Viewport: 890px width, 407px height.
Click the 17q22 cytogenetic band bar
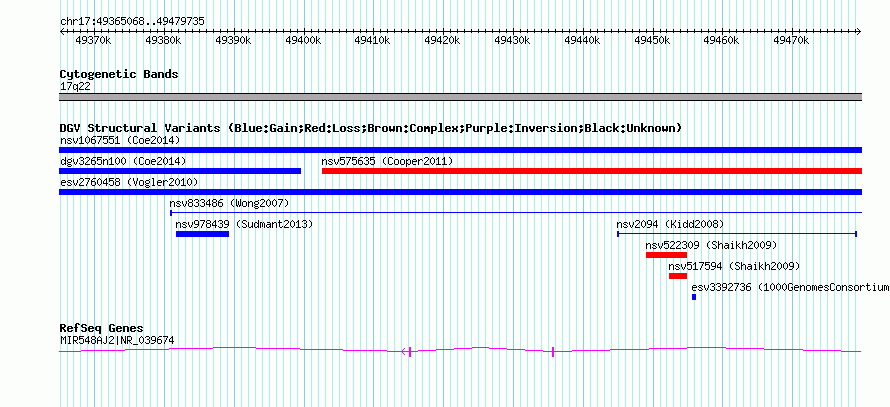pos(460,97)
